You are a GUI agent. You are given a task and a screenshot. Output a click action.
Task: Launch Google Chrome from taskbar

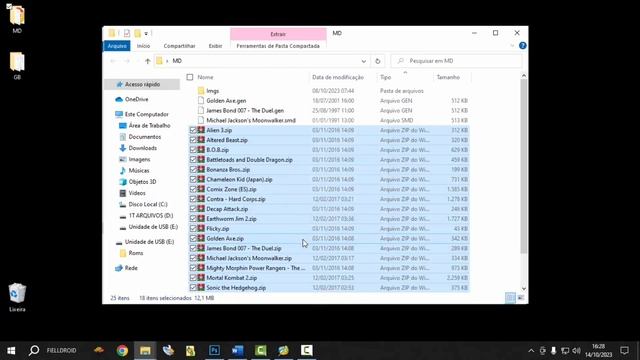pyautogui.click(x=122, y=350)
